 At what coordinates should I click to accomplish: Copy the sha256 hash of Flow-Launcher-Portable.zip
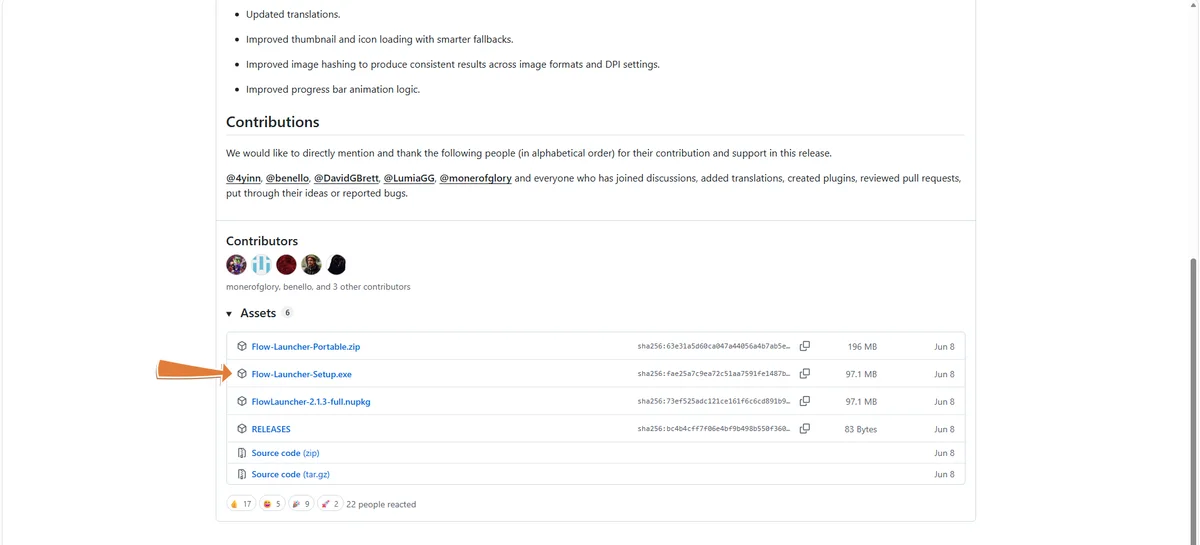(x=805, y=346)
